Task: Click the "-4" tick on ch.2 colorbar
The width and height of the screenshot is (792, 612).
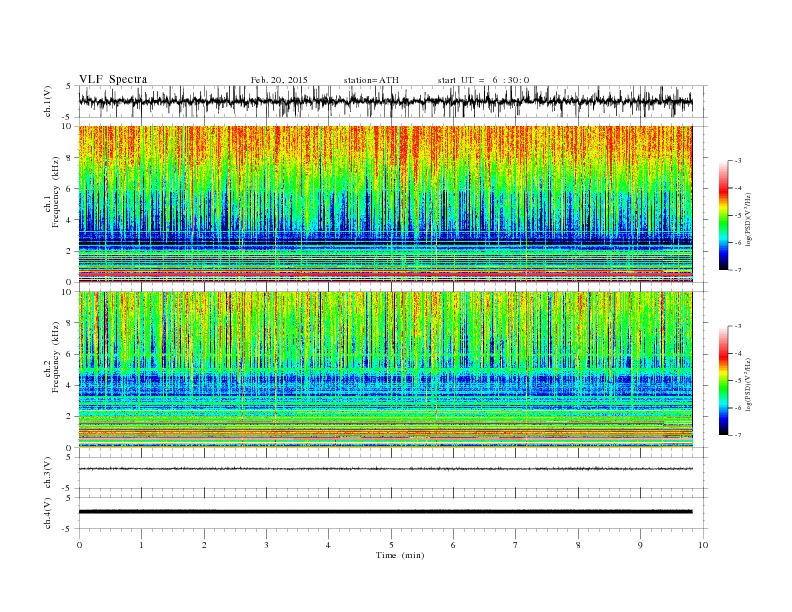Action: point(738,353)
